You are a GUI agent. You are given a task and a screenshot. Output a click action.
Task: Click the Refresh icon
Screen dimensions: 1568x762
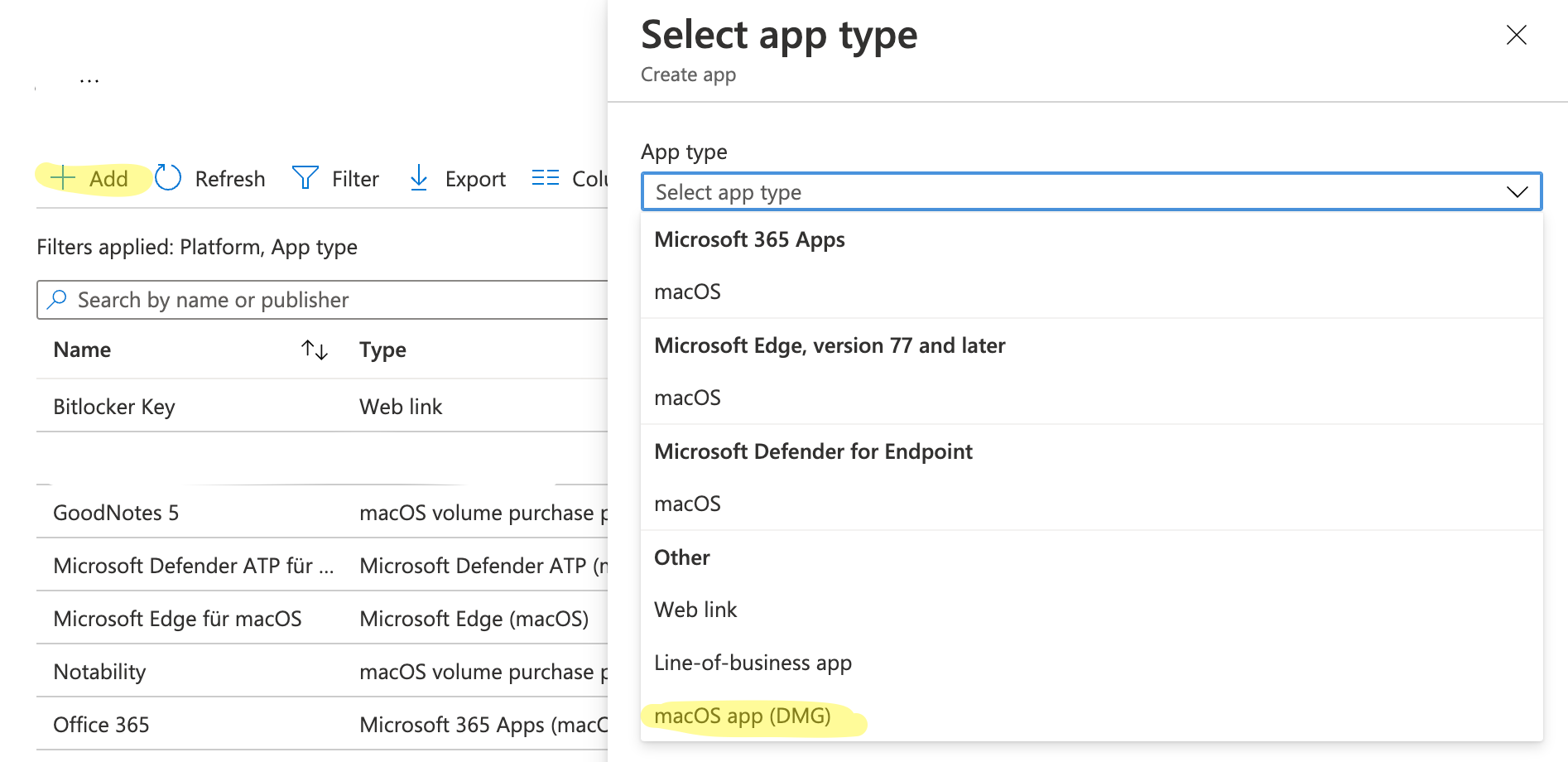pos(168,177)
